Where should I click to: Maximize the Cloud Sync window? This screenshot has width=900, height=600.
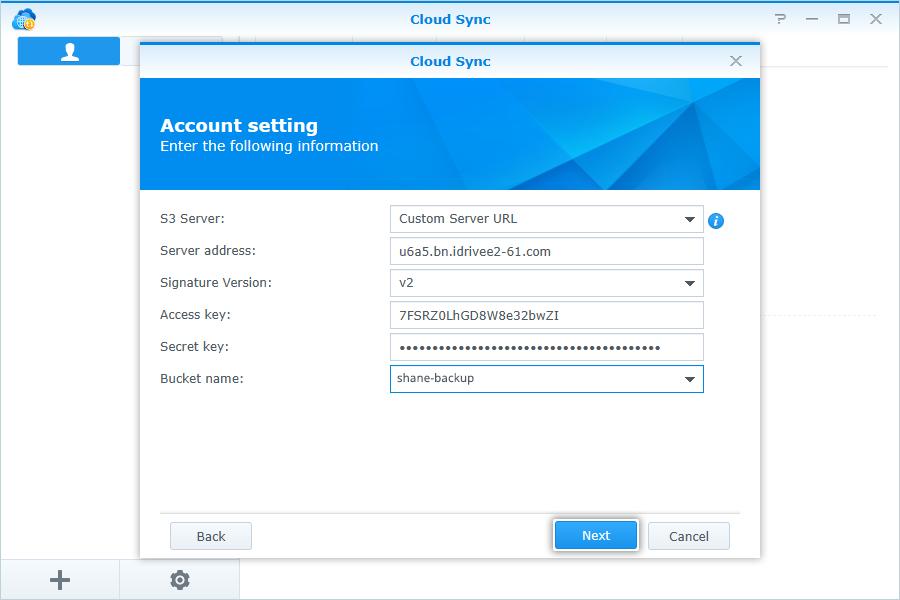click(844, 19)
